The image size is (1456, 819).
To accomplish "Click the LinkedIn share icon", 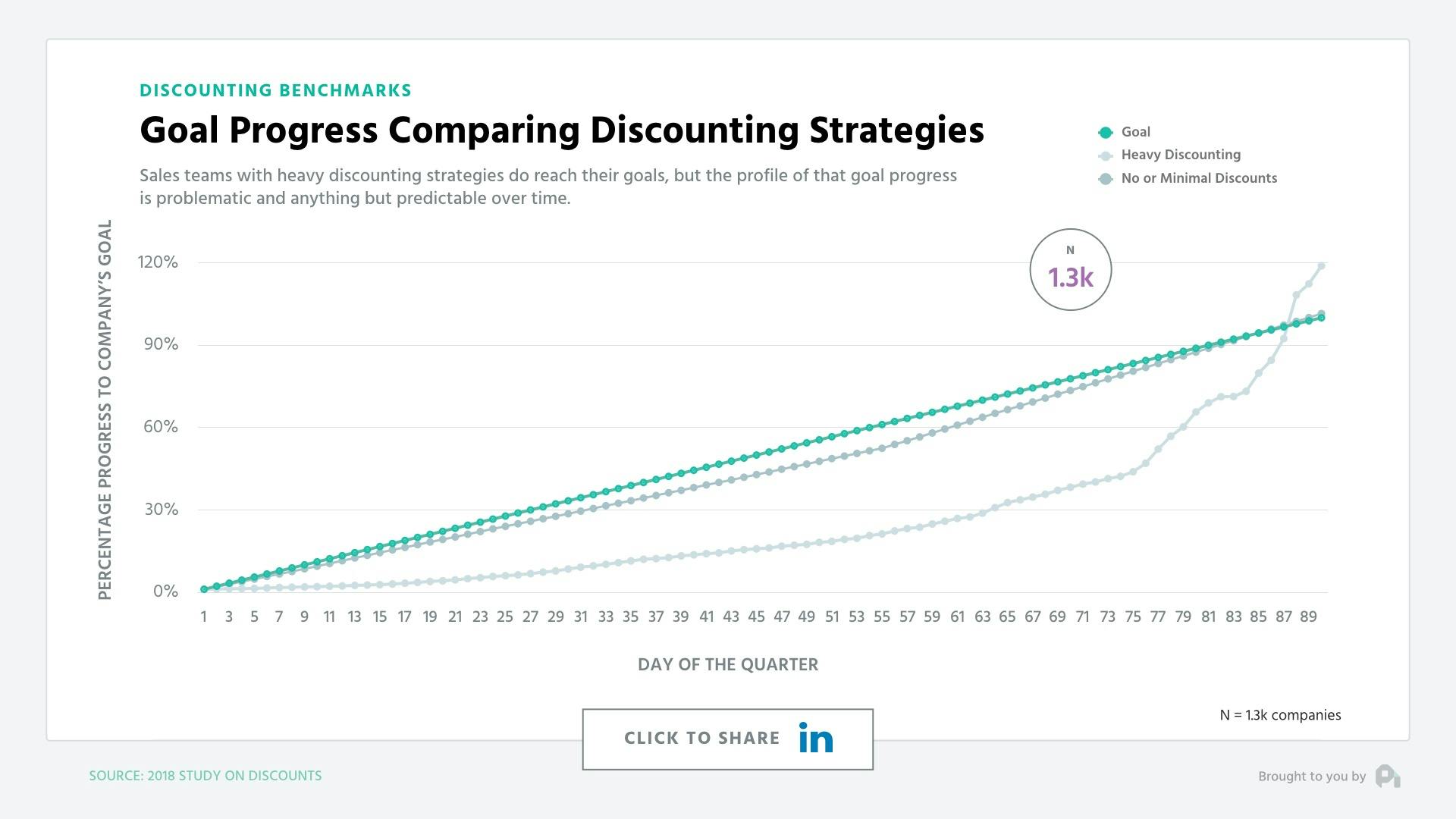I will [814, 738].
